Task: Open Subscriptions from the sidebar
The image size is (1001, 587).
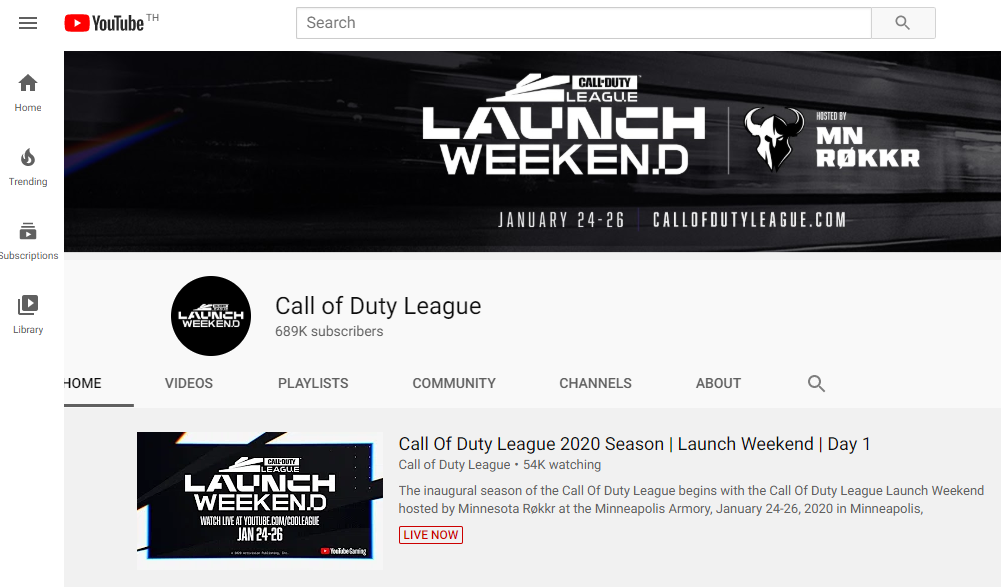Action: point(28,241)
